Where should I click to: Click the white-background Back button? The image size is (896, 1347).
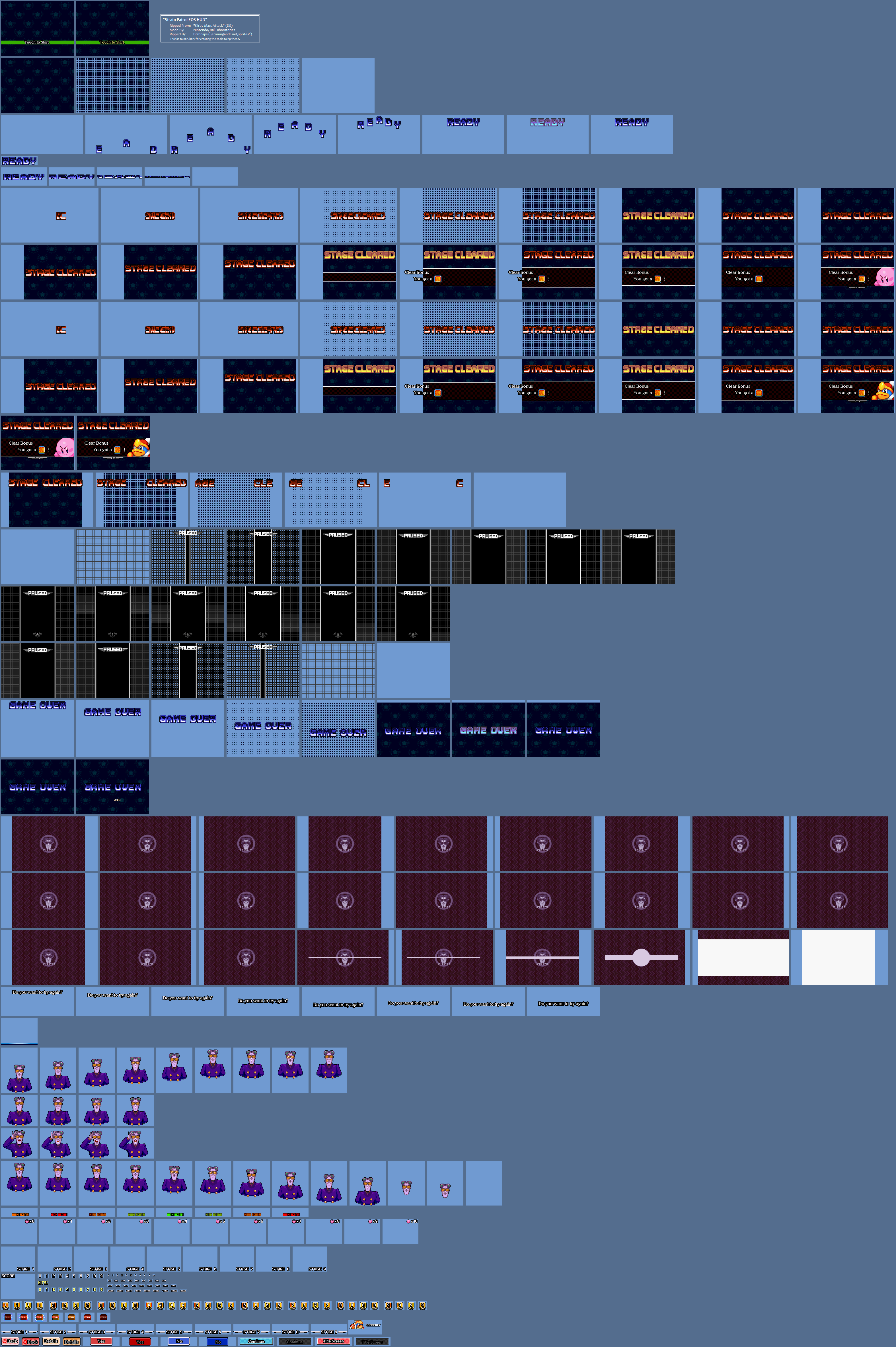(x=10, y=1341)
